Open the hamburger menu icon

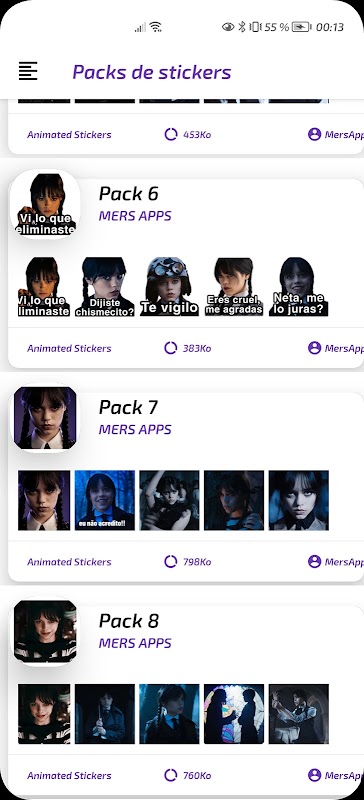[28, 71]
